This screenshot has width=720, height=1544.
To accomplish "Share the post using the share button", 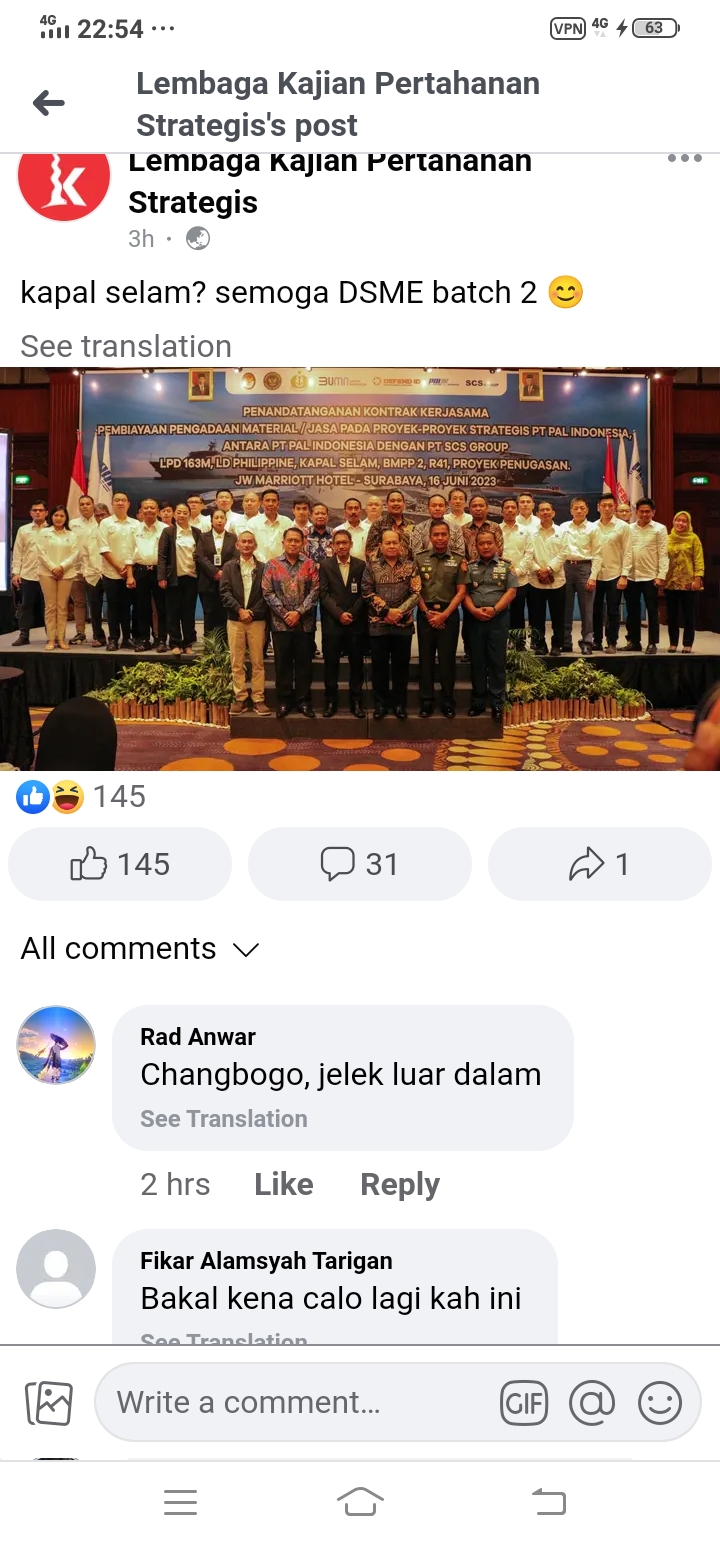I will click(x=600, y=864).
